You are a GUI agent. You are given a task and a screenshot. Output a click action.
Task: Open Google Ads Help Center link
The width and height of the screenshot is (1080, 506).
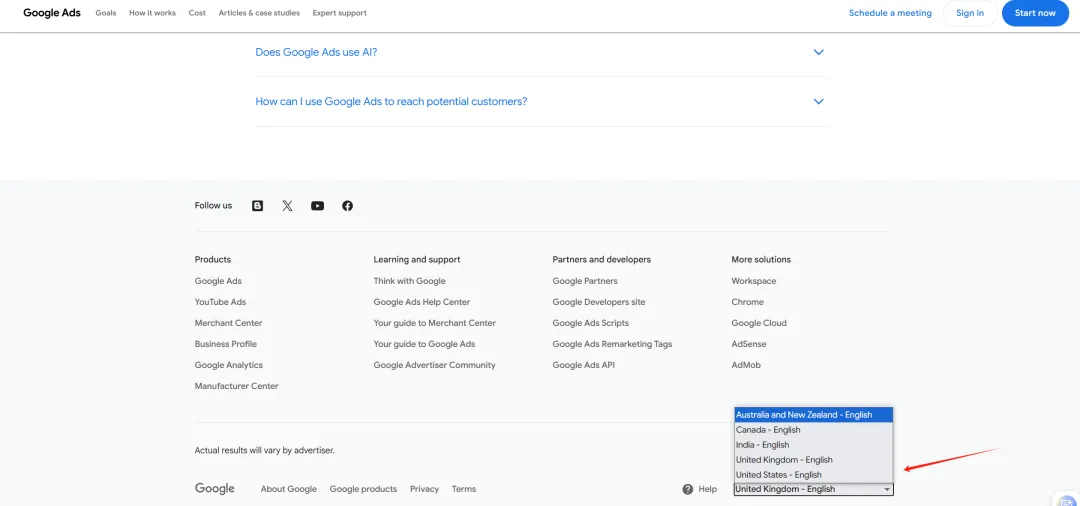click(x=422, y=302)
